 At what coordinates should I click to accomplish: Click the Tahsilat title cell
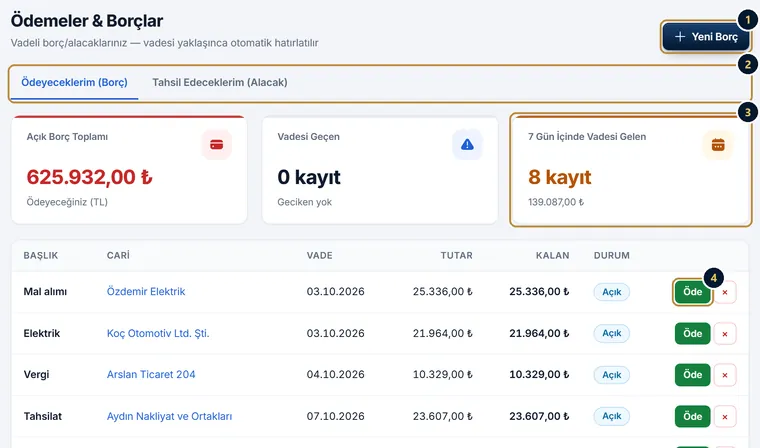click(43, 416)
